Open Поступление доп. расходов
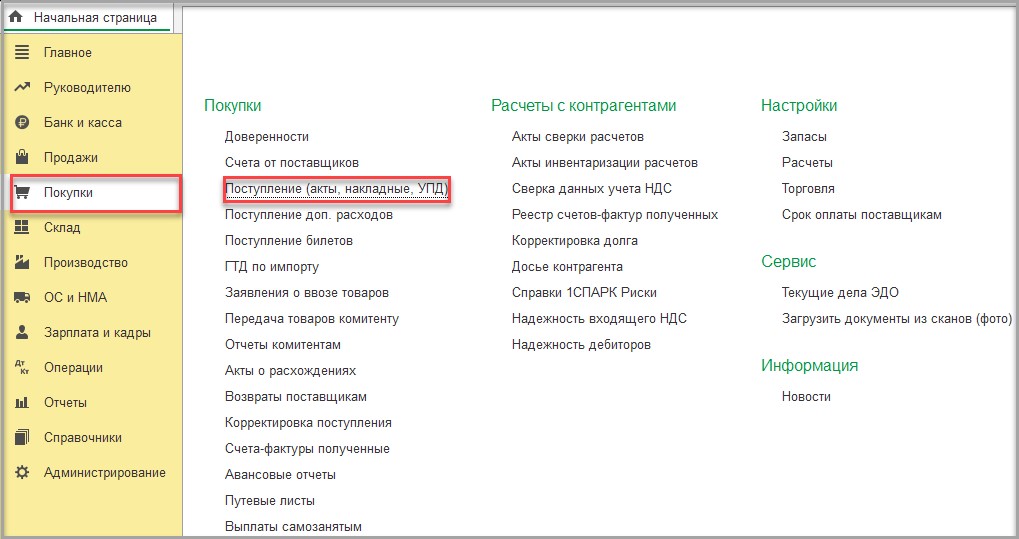1019x539 pixels. click(309, 215)
